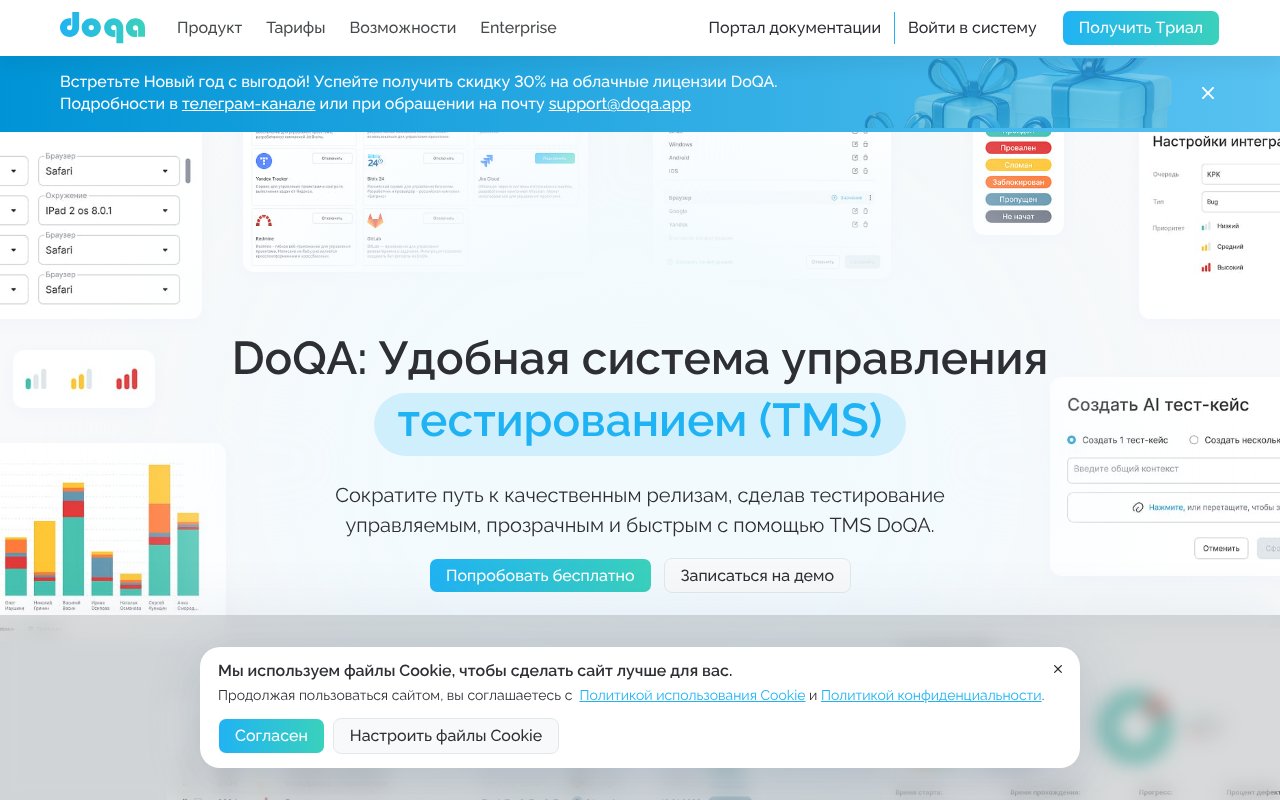The height and width of the screenshot is (800, 1280).
Task: Select the 'Создать несколько' radio button
Action: click(1193, 440)
